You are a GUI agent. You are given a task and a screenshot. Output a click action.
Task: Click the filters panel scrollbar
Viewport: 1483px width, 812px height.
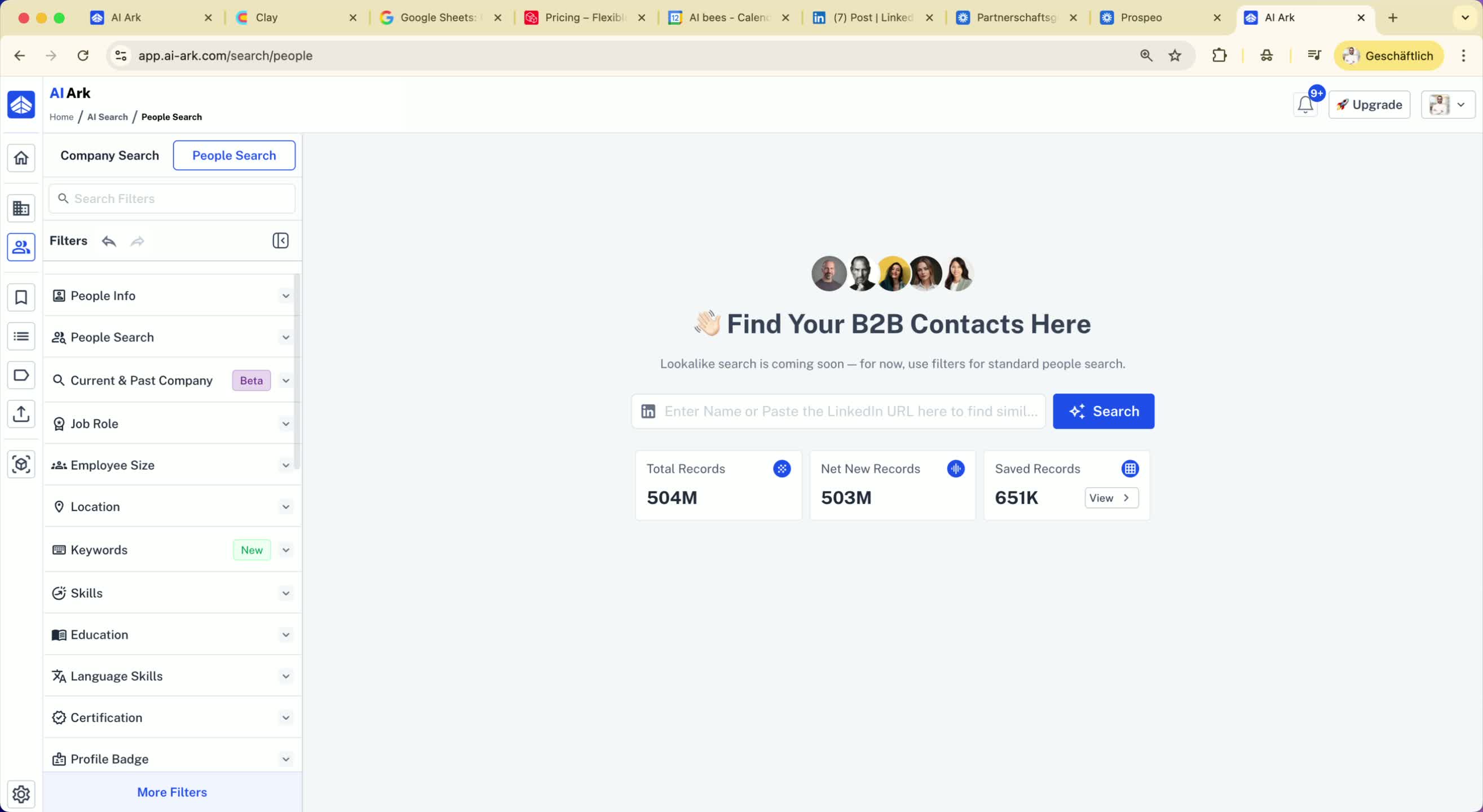(x=297, y=372)
